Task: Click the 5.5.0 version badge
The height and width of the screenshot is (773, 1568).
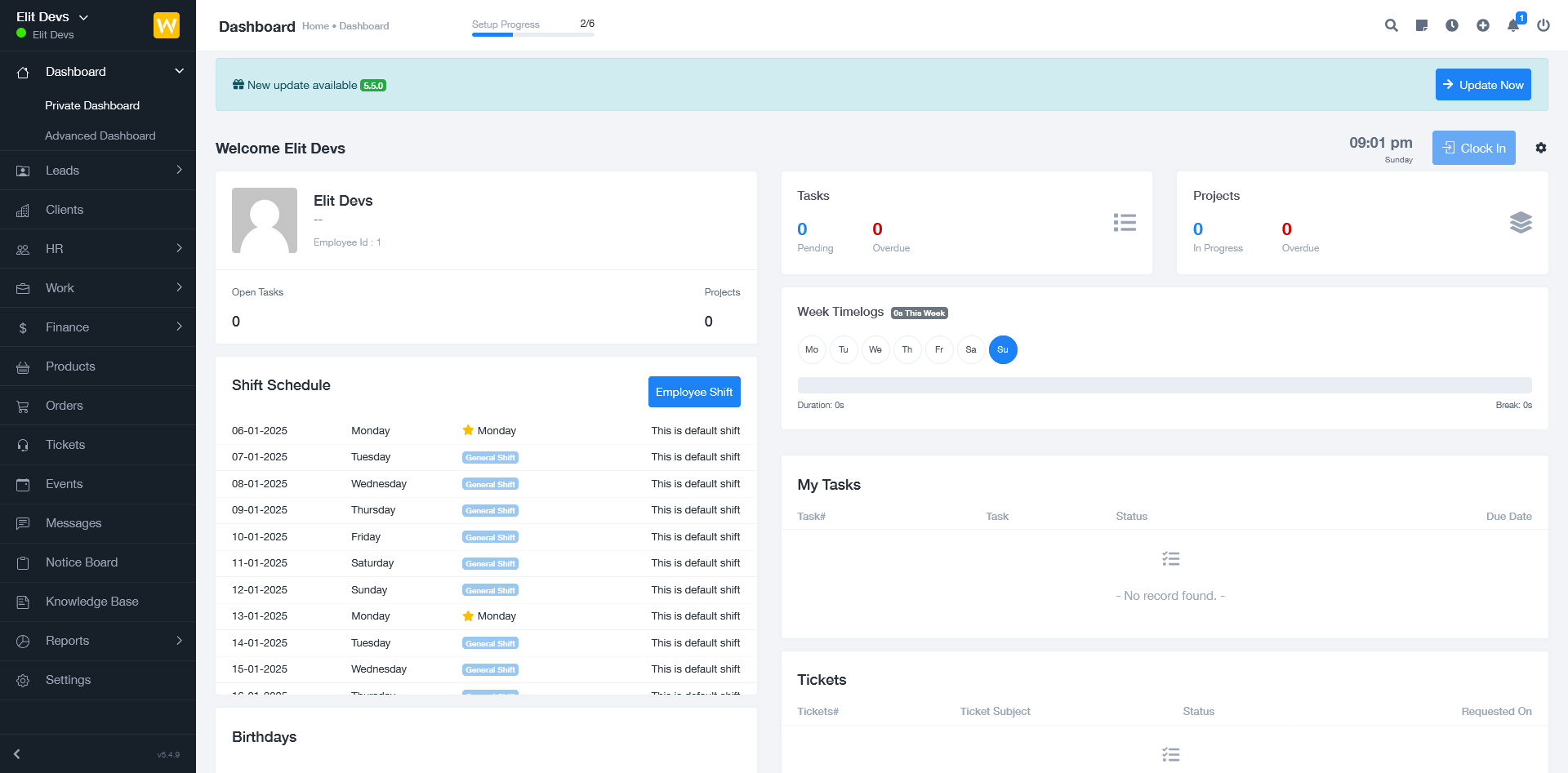Action: click(x=373, y=86)
